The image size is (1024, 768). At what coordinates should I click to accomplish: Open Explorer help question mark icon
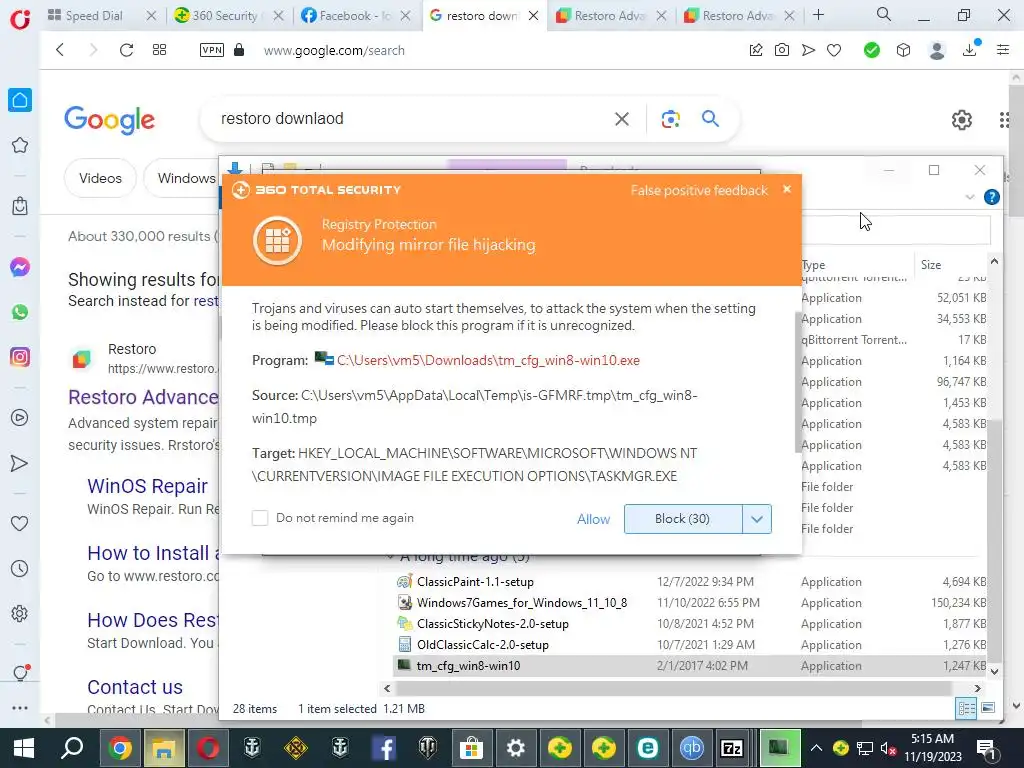(991, 197)
